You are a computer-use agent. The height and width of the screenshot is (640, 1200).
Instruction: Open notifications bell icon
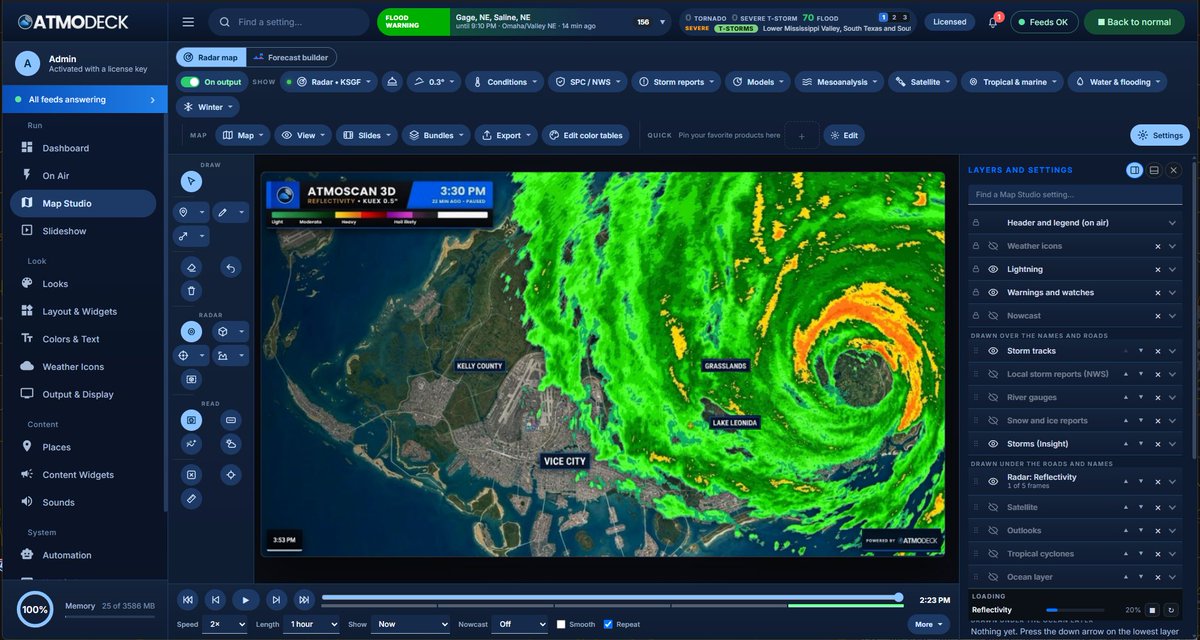click(x=992, y=22)
